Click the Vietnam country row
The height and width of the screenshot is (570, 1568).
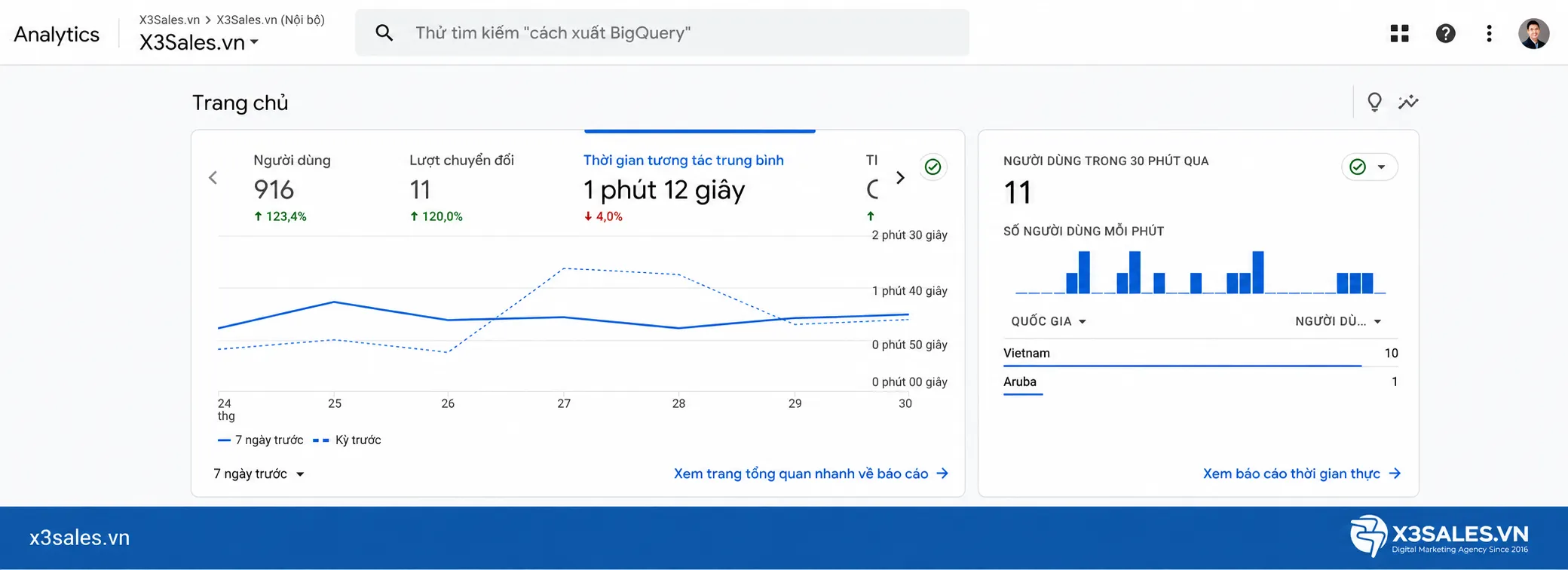tap(1200, 353)
